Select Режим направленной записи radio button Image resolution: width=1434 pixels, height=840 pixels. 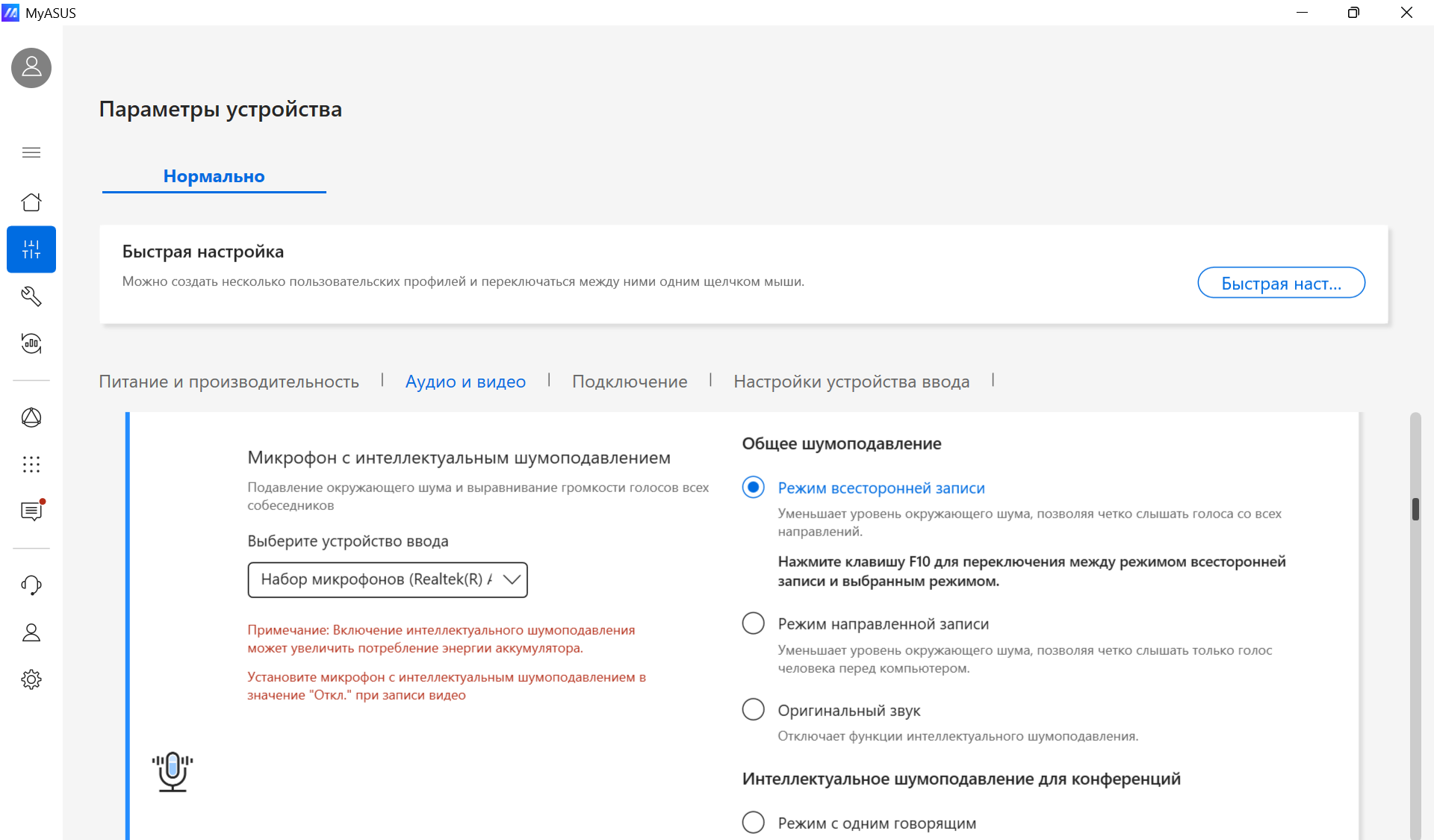(x=753, y=623)
